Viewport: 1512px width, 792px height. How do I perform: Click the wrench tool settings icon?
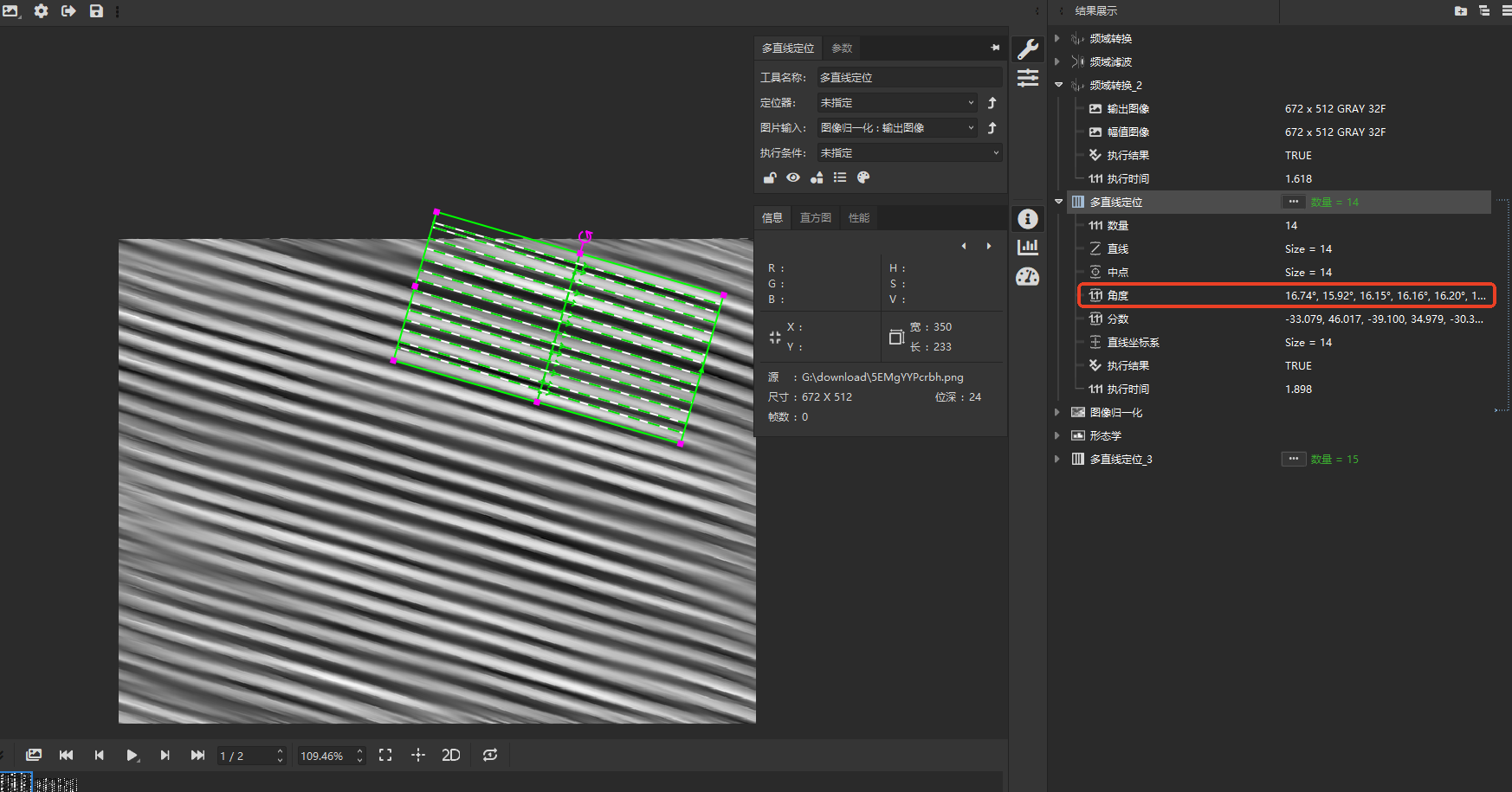[x=1028, y=49]
